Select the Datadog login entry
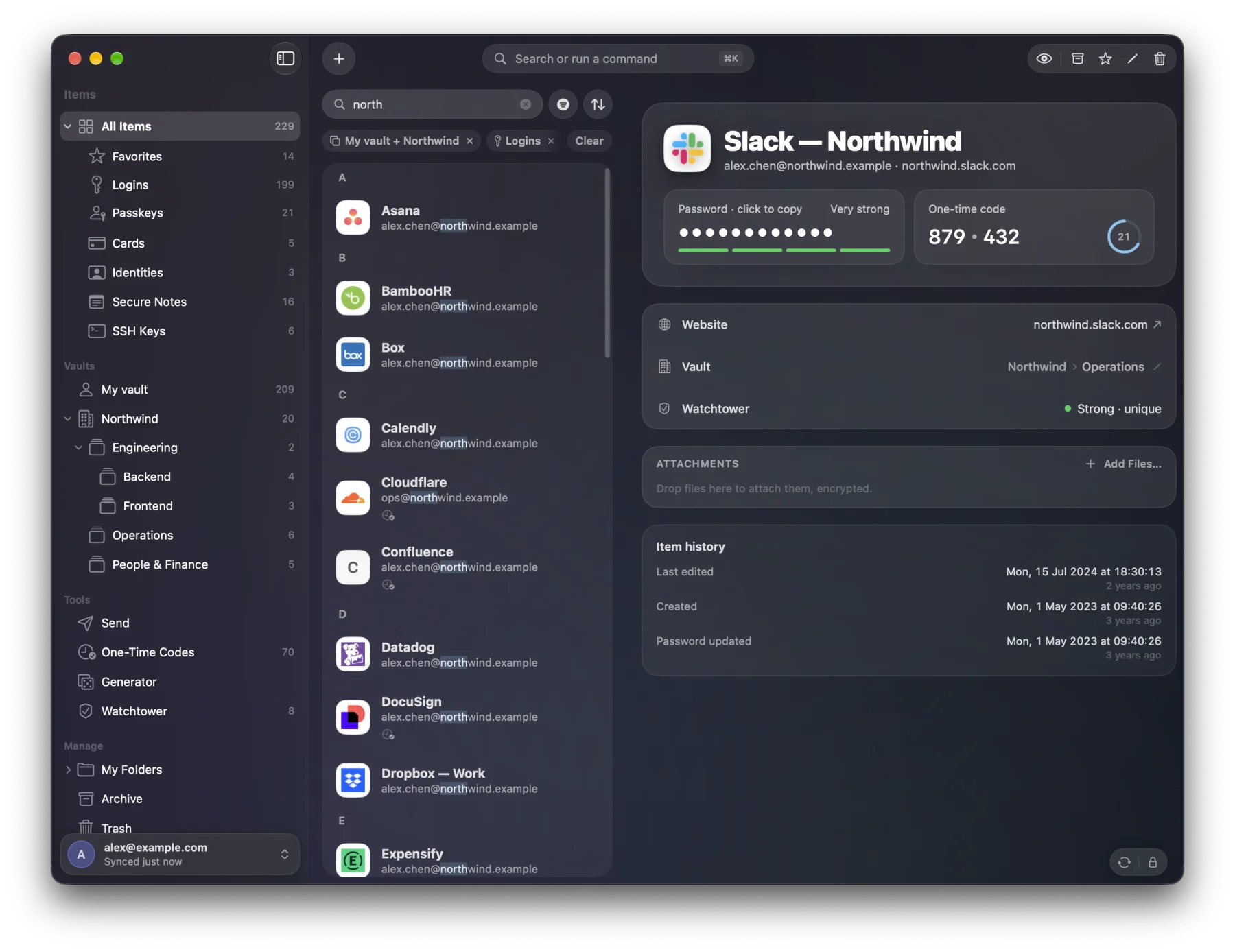 click(466, 655)
